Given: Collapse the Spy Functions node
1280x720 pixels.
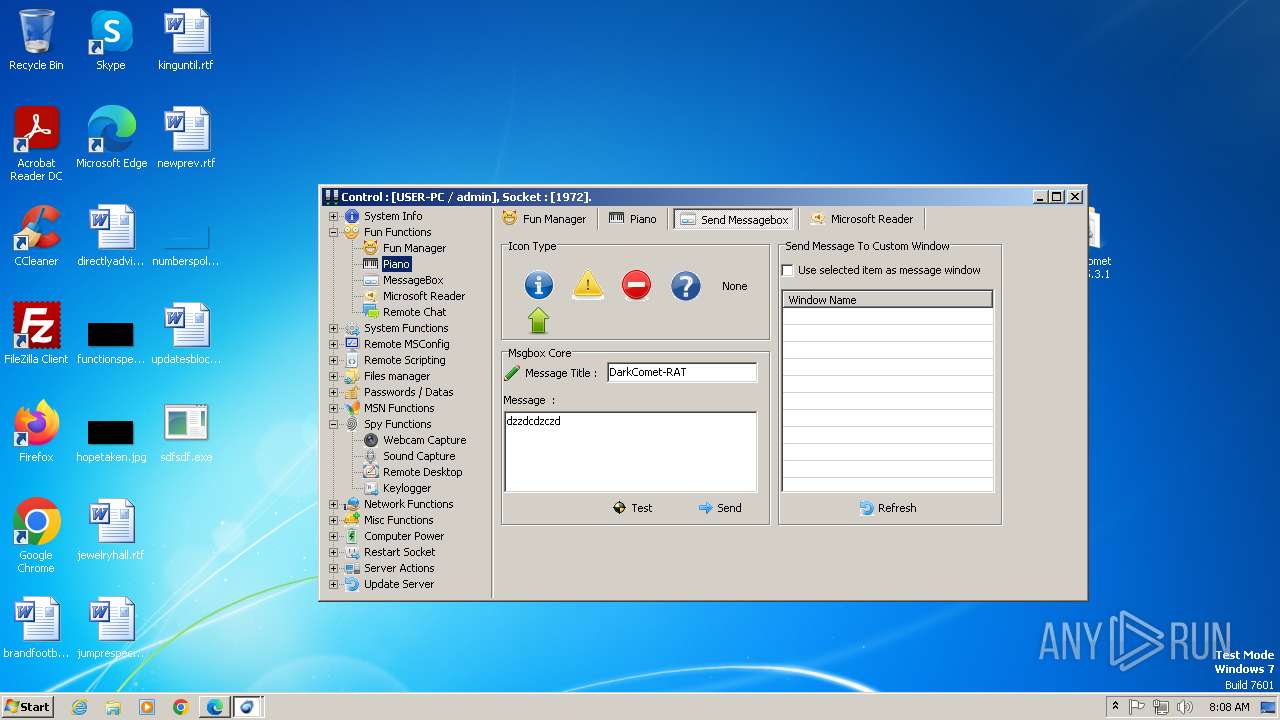Looking at the screenshot, I should pos(334,424).
